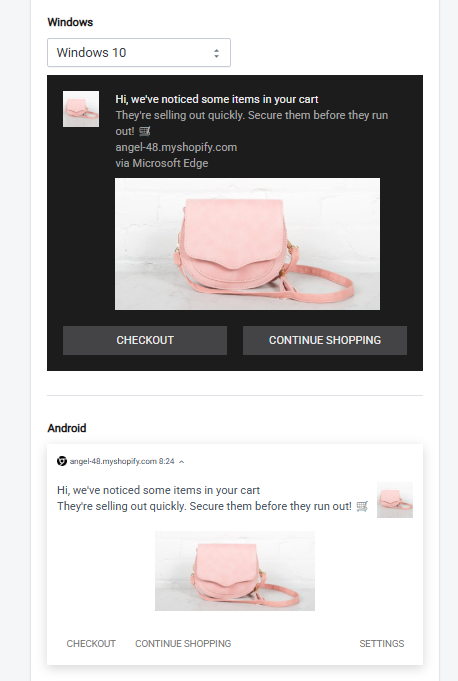Click the large pink bag image in the Windows preview
The height and width of the screenshot is (681, 458).
click(x=247, y=244)
